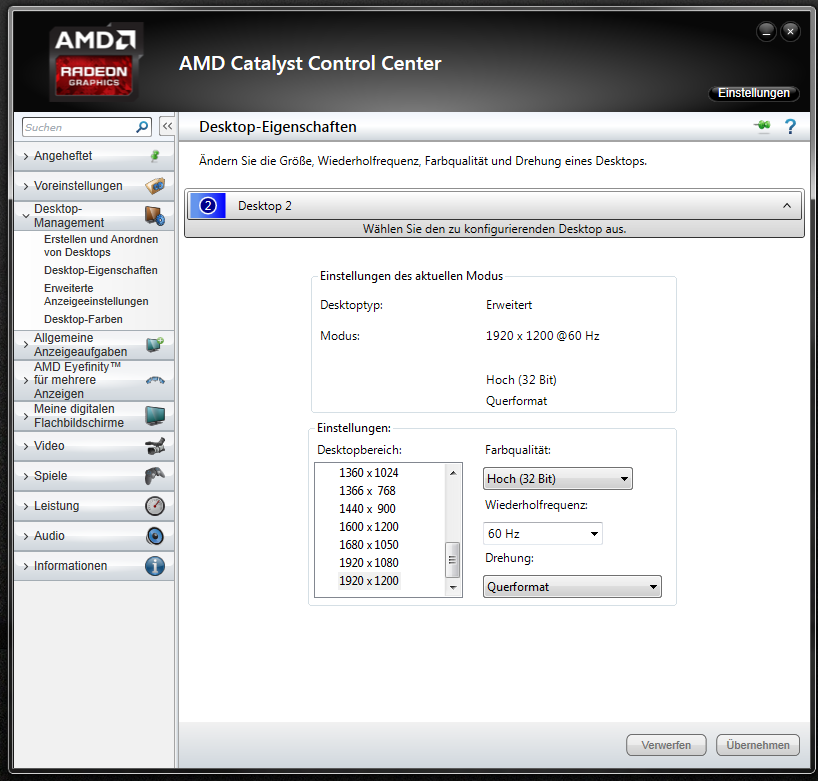Click the AMD Eyefinity multi-display icon
818x781 pixels.
click(x=155, y=380)
